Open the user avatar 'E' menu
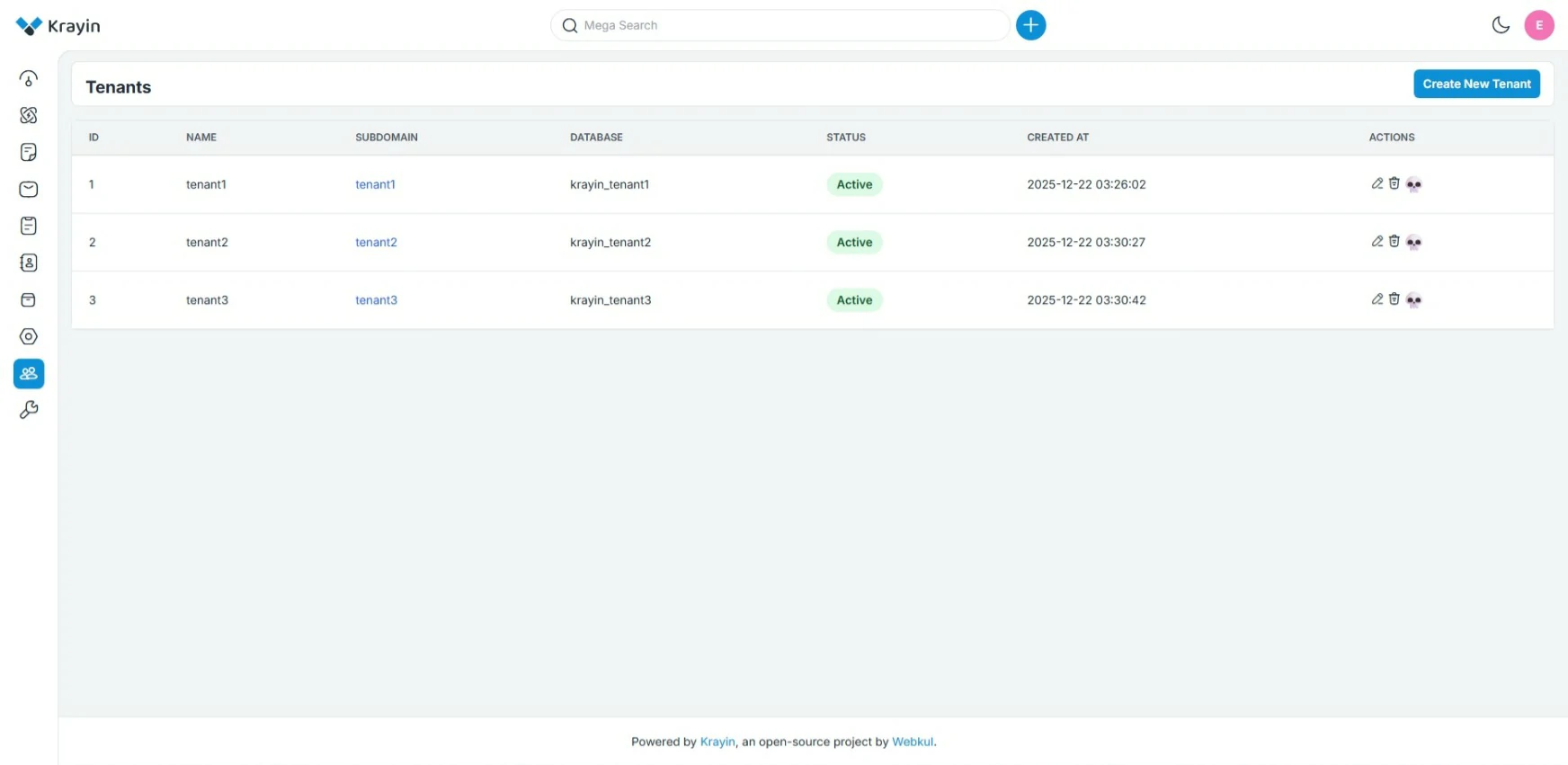Viewport: 1568px width, 765px height. [1539, 25]
